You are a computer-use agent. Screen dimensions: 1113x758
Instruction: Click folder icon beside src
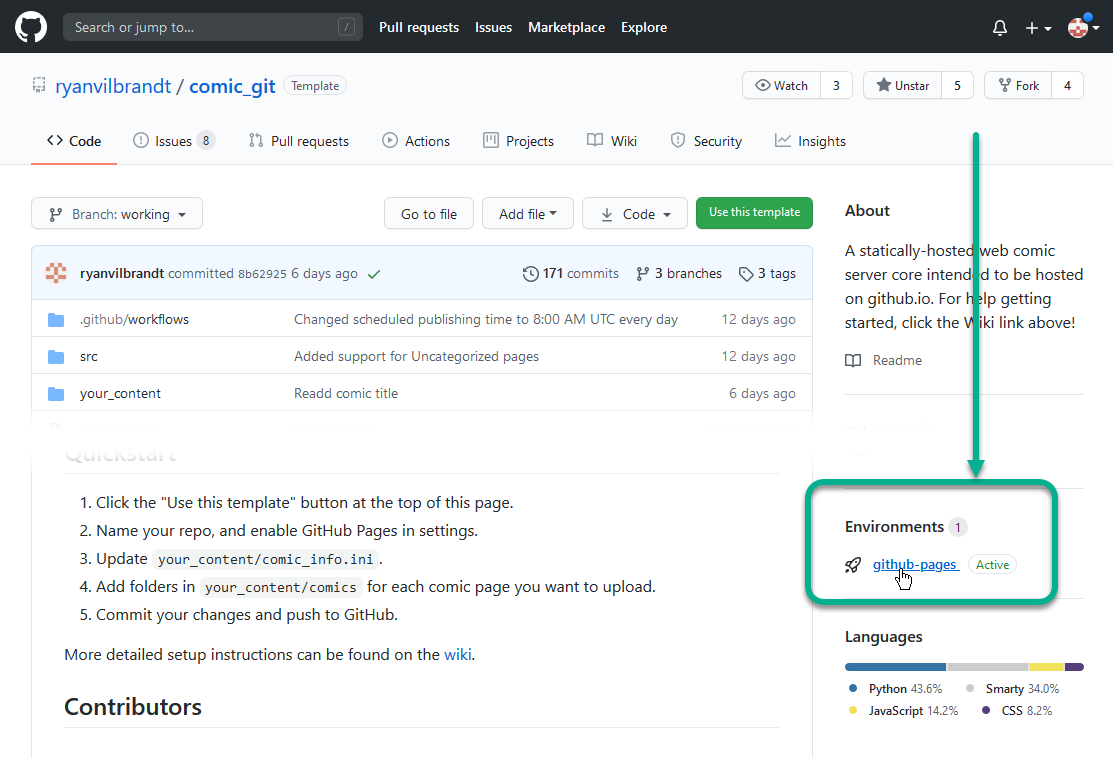[56, 357]
